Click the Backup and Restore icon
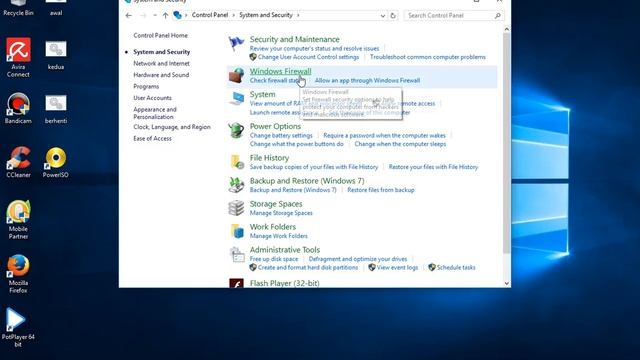Screen dimensions: 640x360 coord(236,185)
